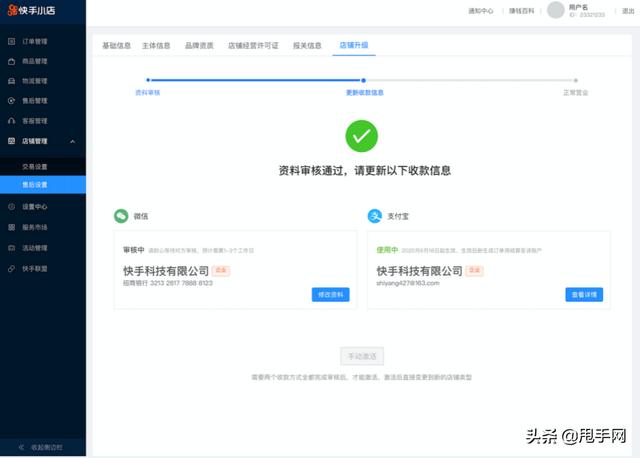Click the last grey progress dot
The width and height of the screenshot is (640, 458).
(x=576, y=80)
